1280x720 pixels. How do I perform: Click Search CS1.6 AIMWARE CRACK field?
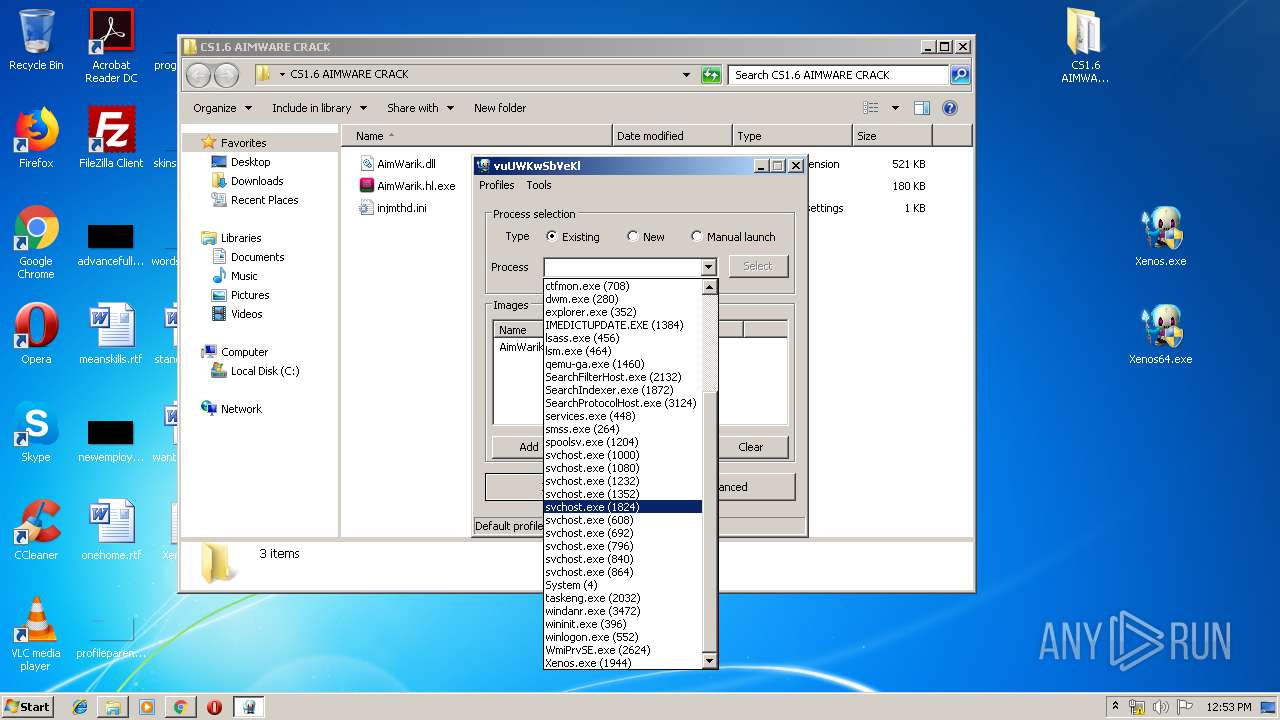(840, 75)
